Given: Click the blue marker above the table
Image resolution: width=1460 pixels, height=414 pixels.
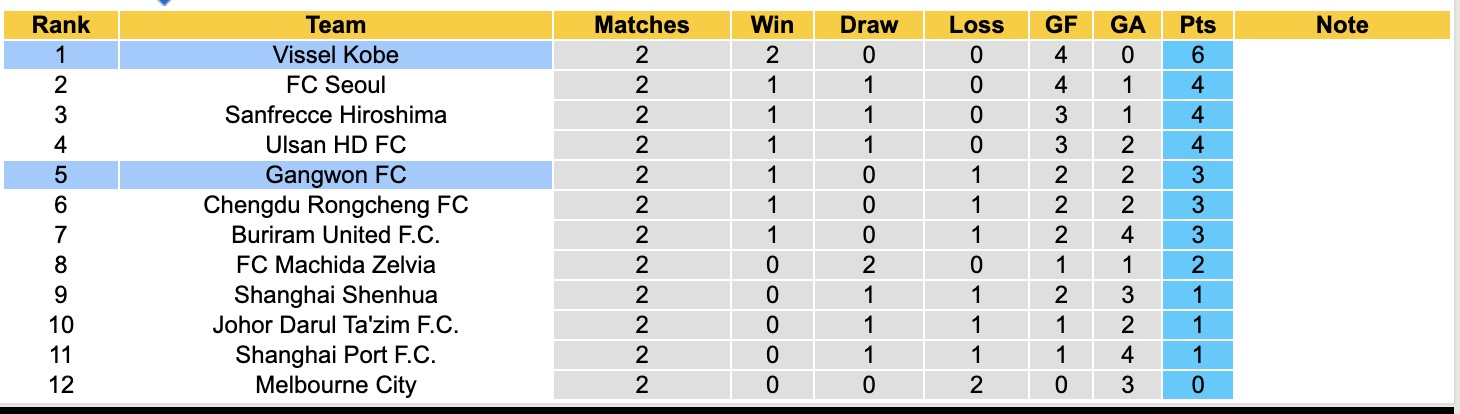Looking at the screenshot, I should click(166, 3).
